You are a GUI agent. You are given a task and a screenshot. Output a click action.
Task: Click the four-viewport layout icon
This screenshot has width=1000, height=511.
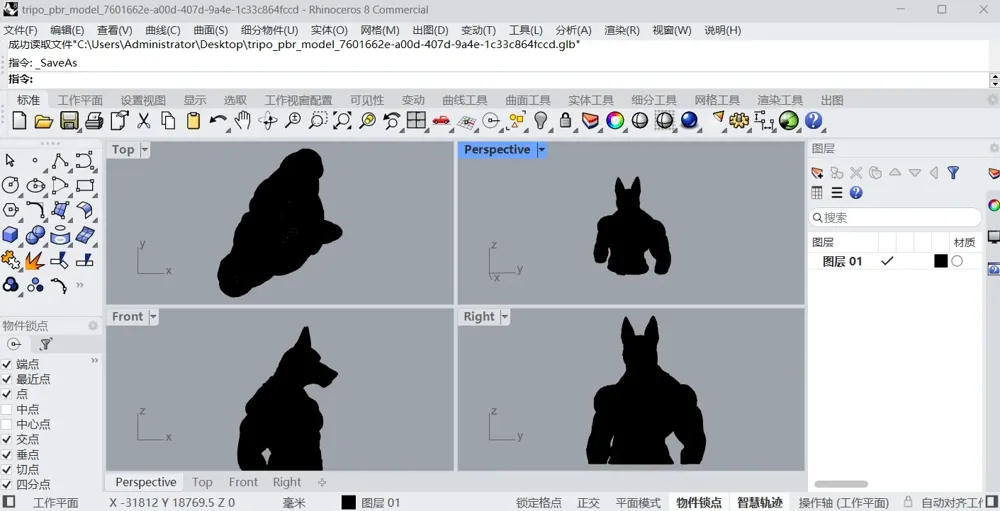pos(416,120)
